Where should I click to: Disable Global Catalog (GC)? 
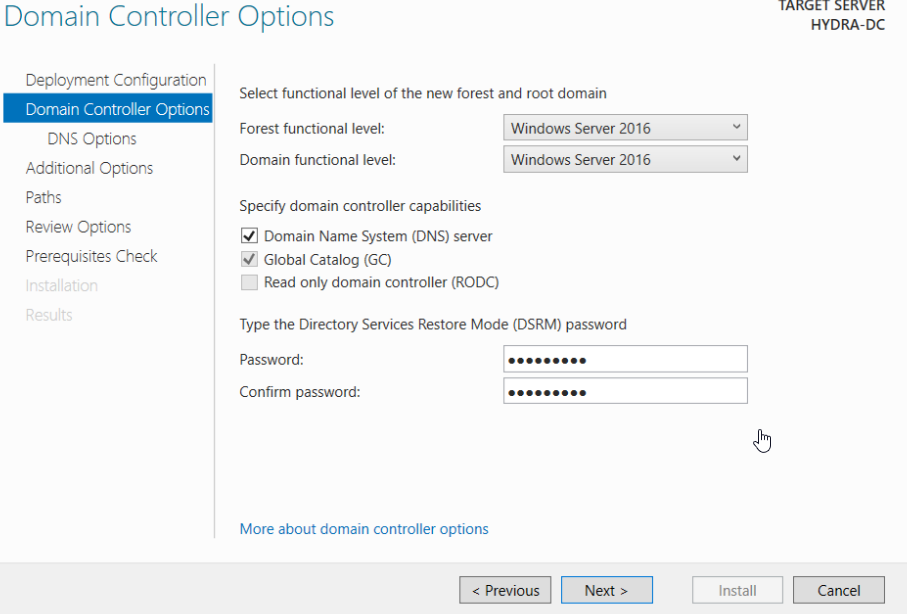pos(249,259)
